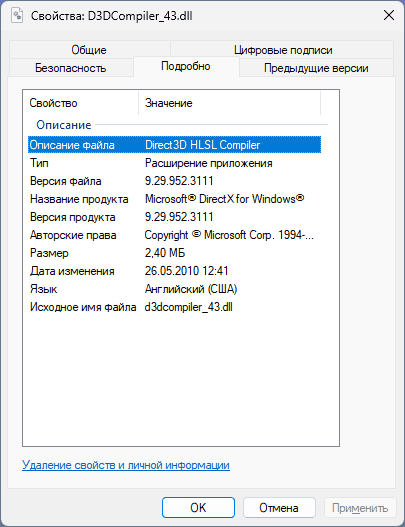Screen dimensions: 405x527
Task: Select the Подробно tab
Action: coord(186,66)
